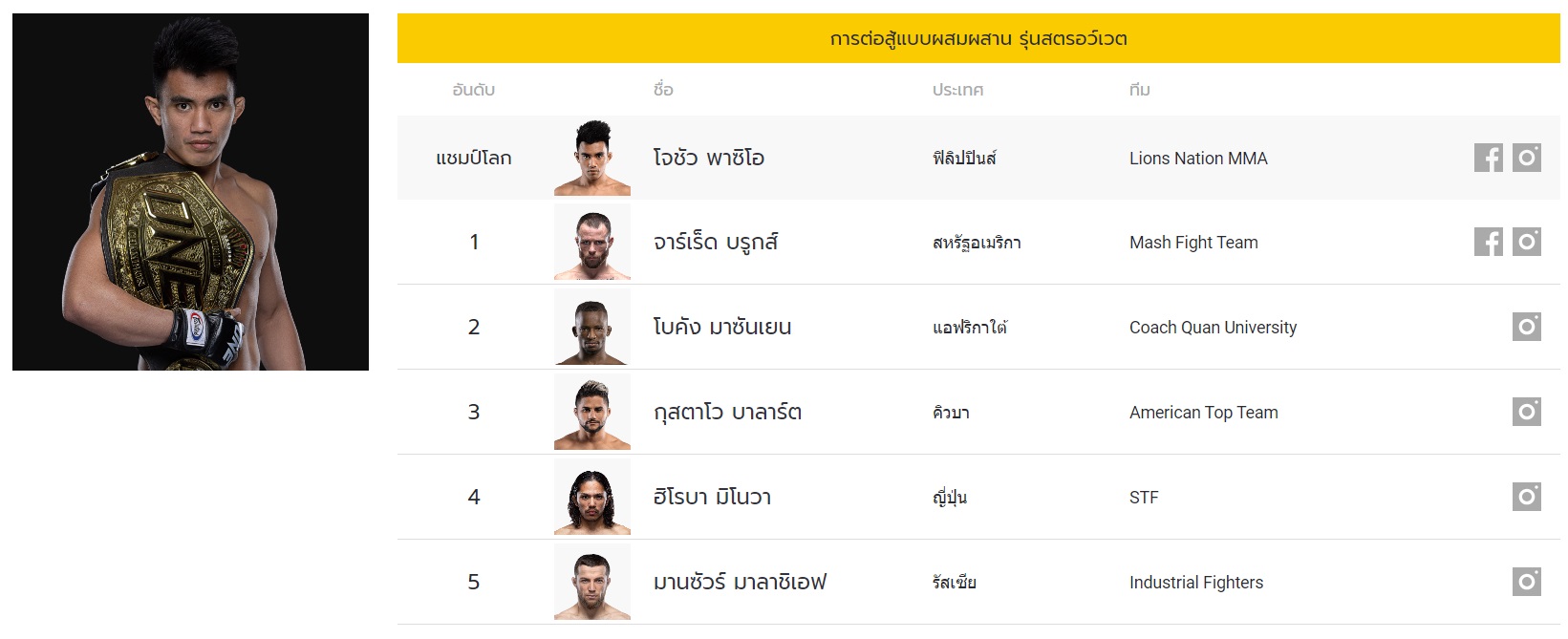Image resolution: width=1568 pixels, height=639 pixels.
Task: Click the rank 3 fighter headshot
Action: pyautogui.click(x=592, y=412)
